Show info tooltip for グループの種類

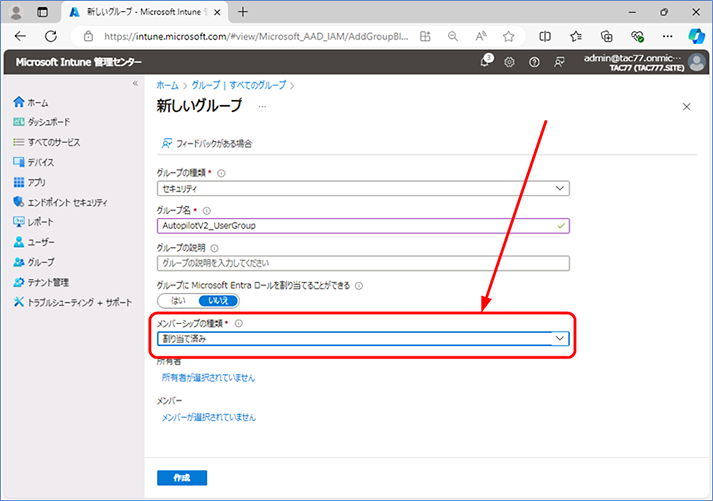(x=221, y=173)
